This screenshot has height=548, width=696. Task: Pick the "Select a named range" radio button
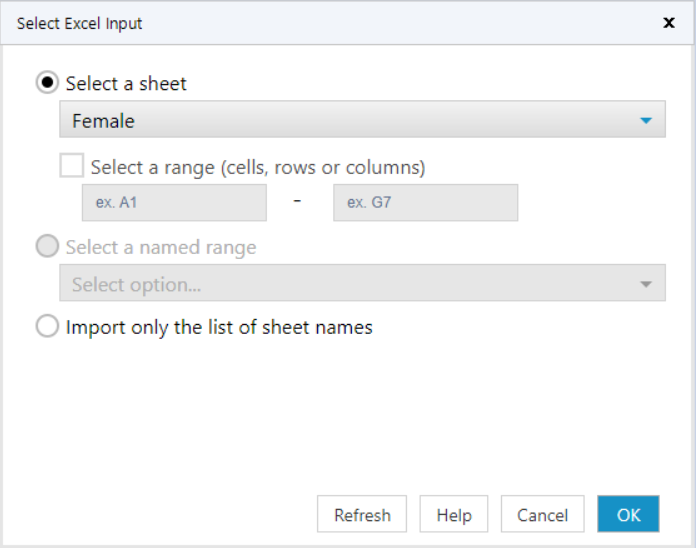[x=47, y=247]
